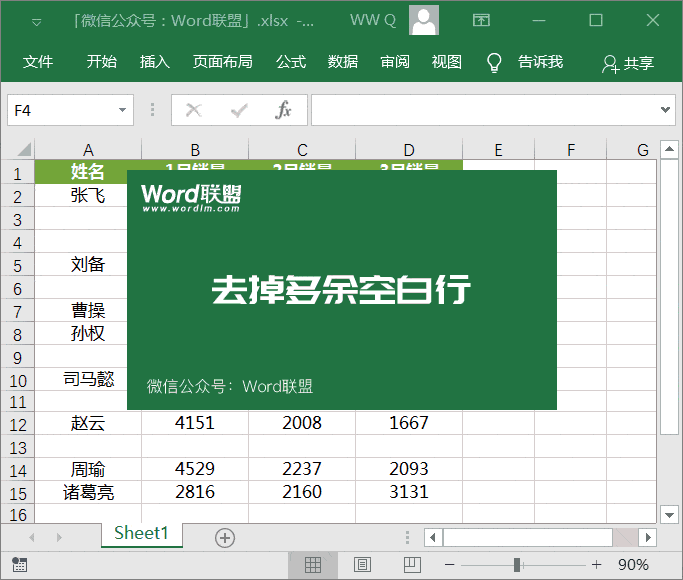Viewport: 683px width, 580px height.
Task: Click cell with value 2816
Action: tap(195, 492)
